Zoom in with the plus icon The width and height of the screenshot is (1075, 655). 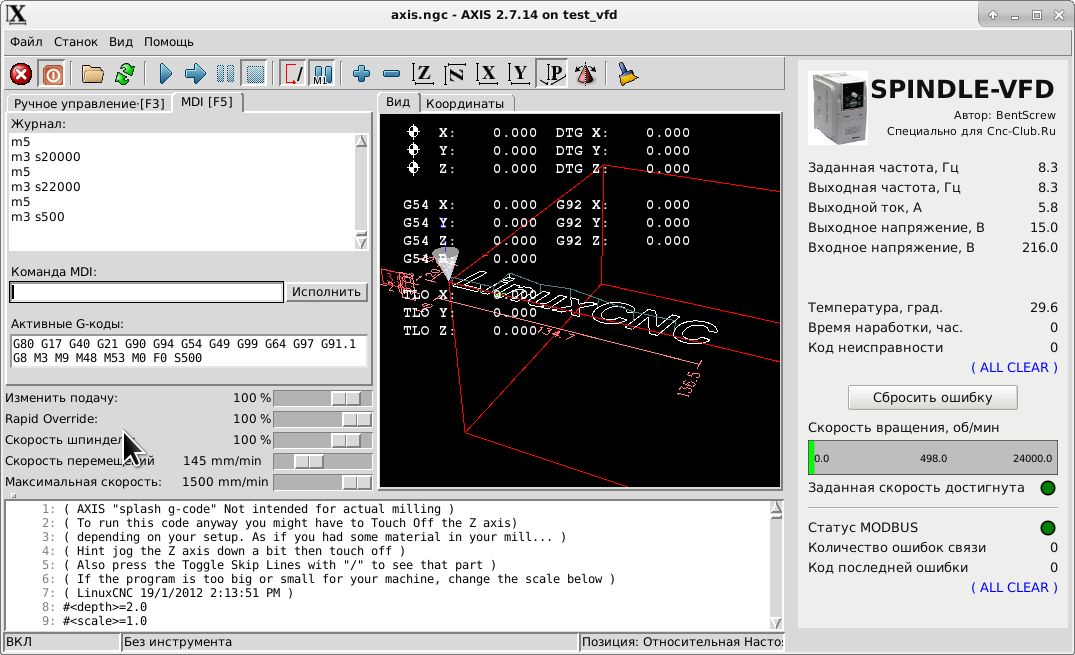362,74
